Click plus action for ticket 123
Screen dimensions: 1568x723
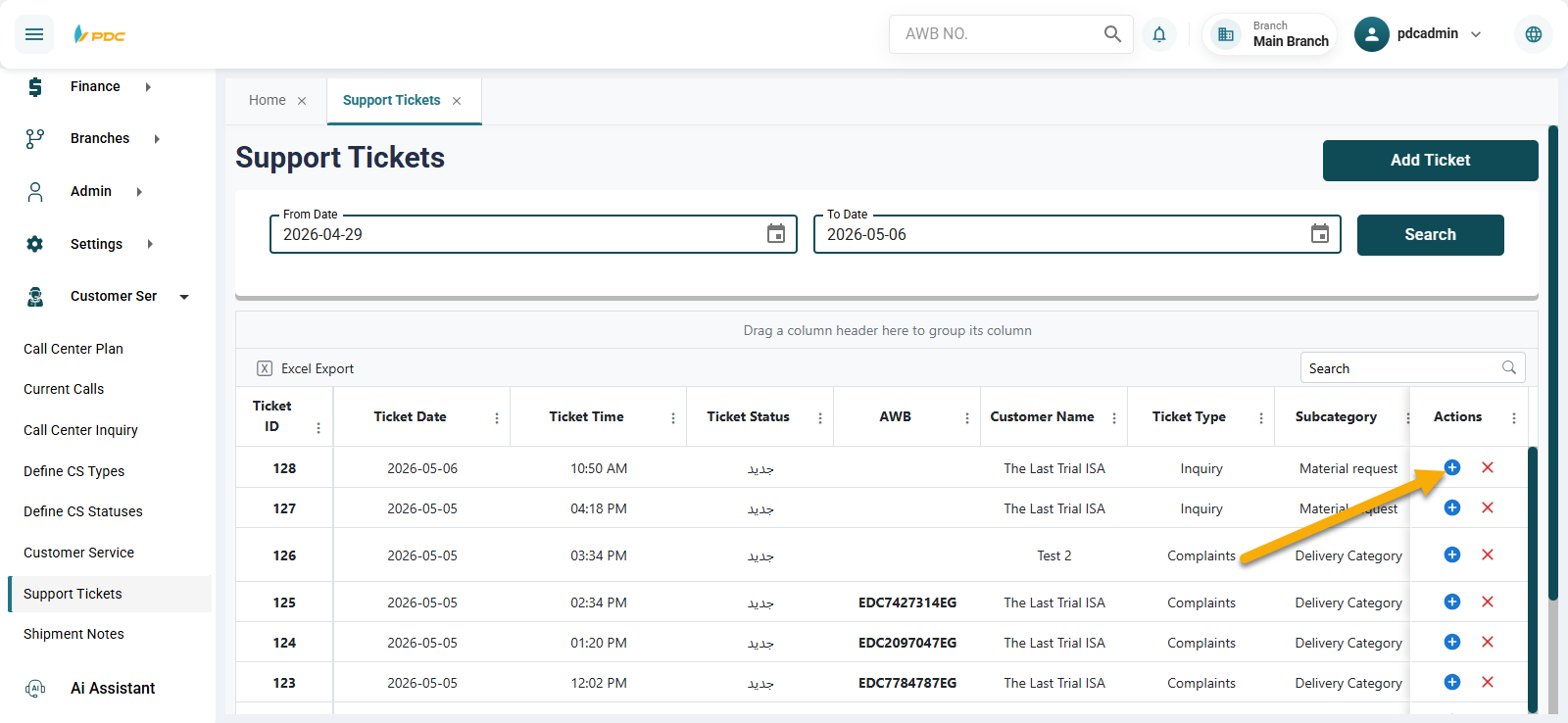click(1452, 682)
